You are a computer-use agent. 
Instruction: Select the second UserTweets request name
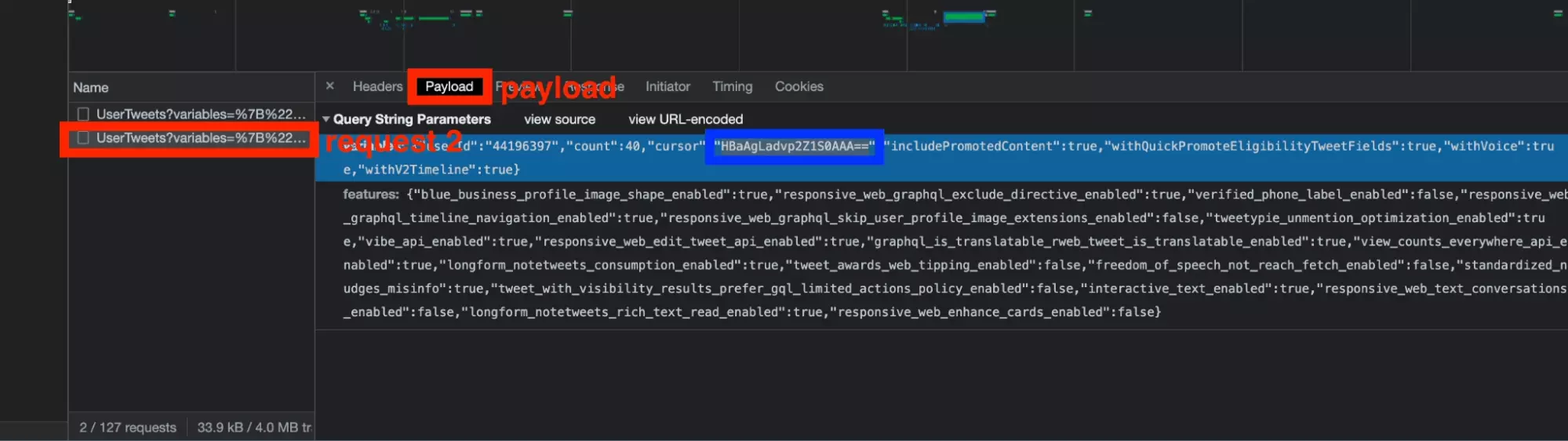200,138
